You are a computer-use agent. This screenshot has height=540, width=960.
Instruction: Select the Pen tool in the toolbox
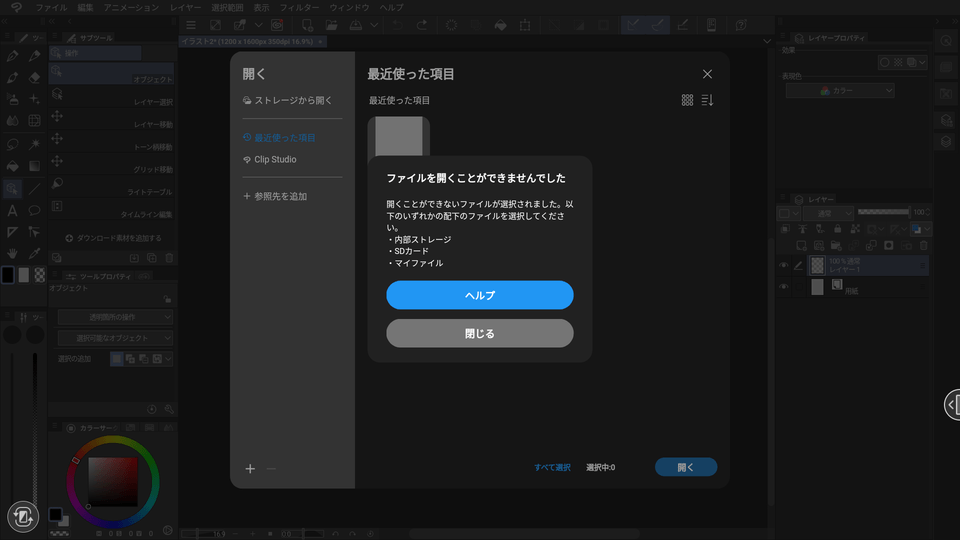pos(12,56)
